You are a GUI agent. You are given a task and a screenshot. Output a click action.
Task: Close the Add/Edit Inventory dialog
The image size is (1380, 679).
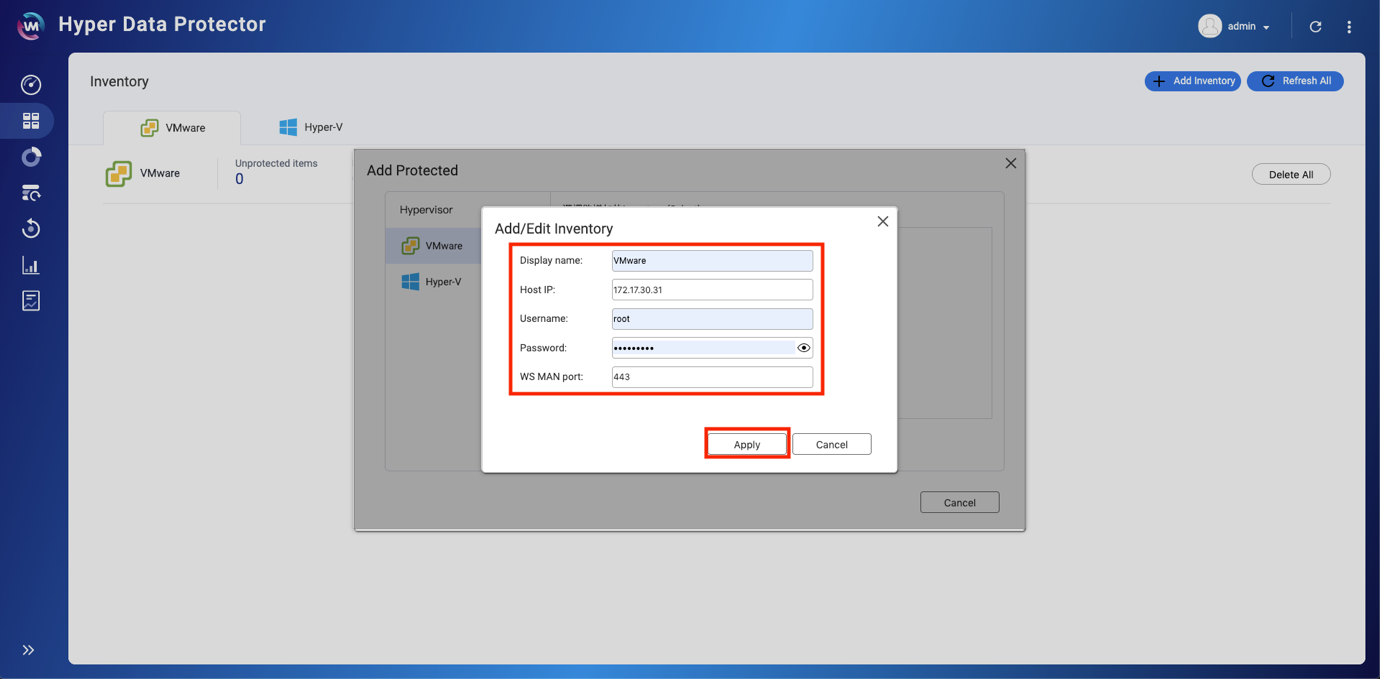[882, 222]
